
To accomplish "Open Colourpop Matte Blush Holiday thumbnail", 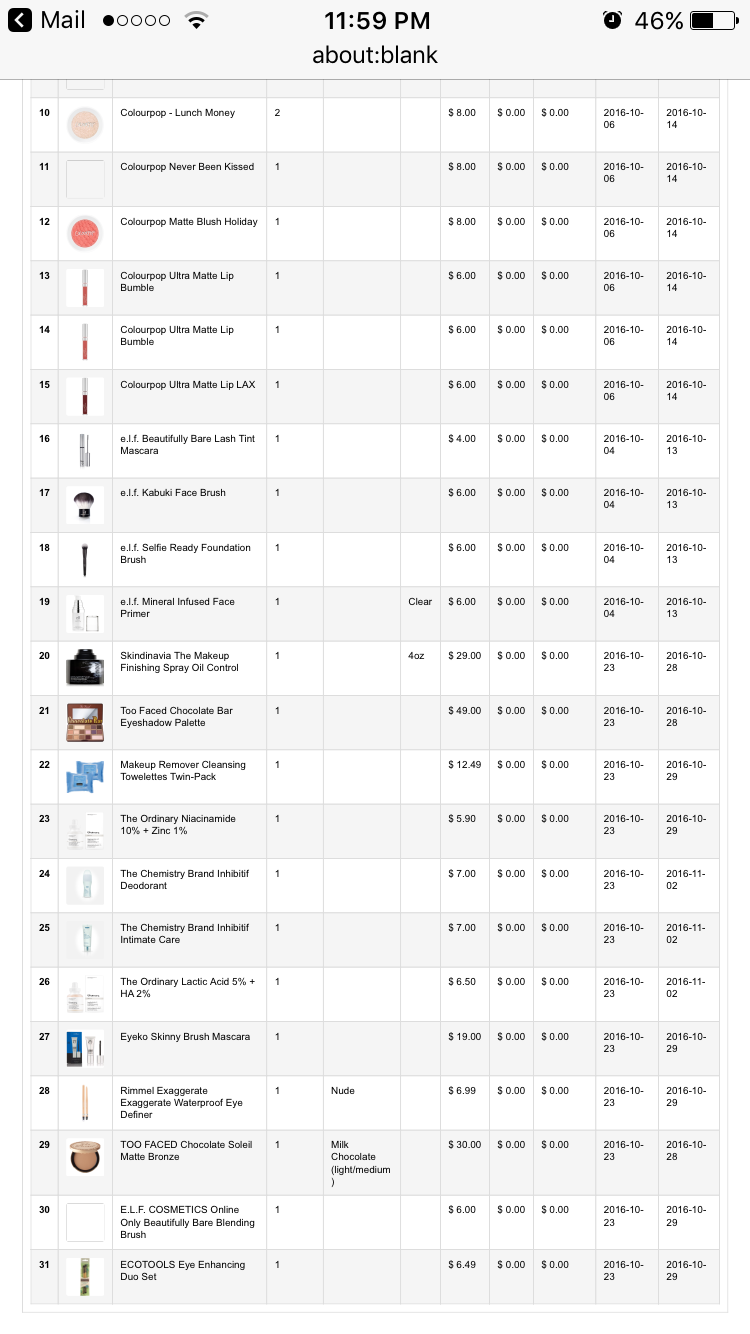I will point(85,233).
